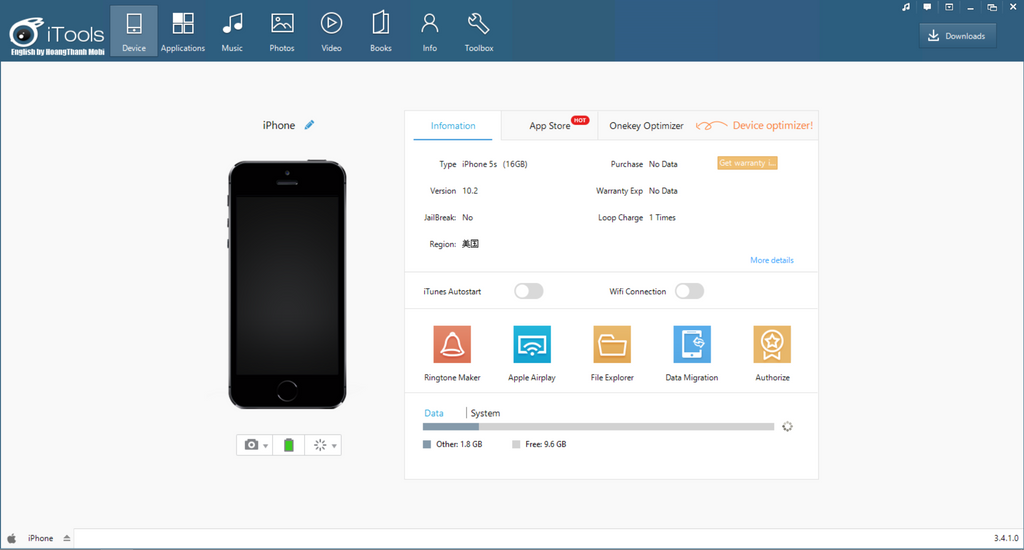Screen dimensions: 1024x550
Task: Select the Data storage tab
Action: click(x=434, y=413)
